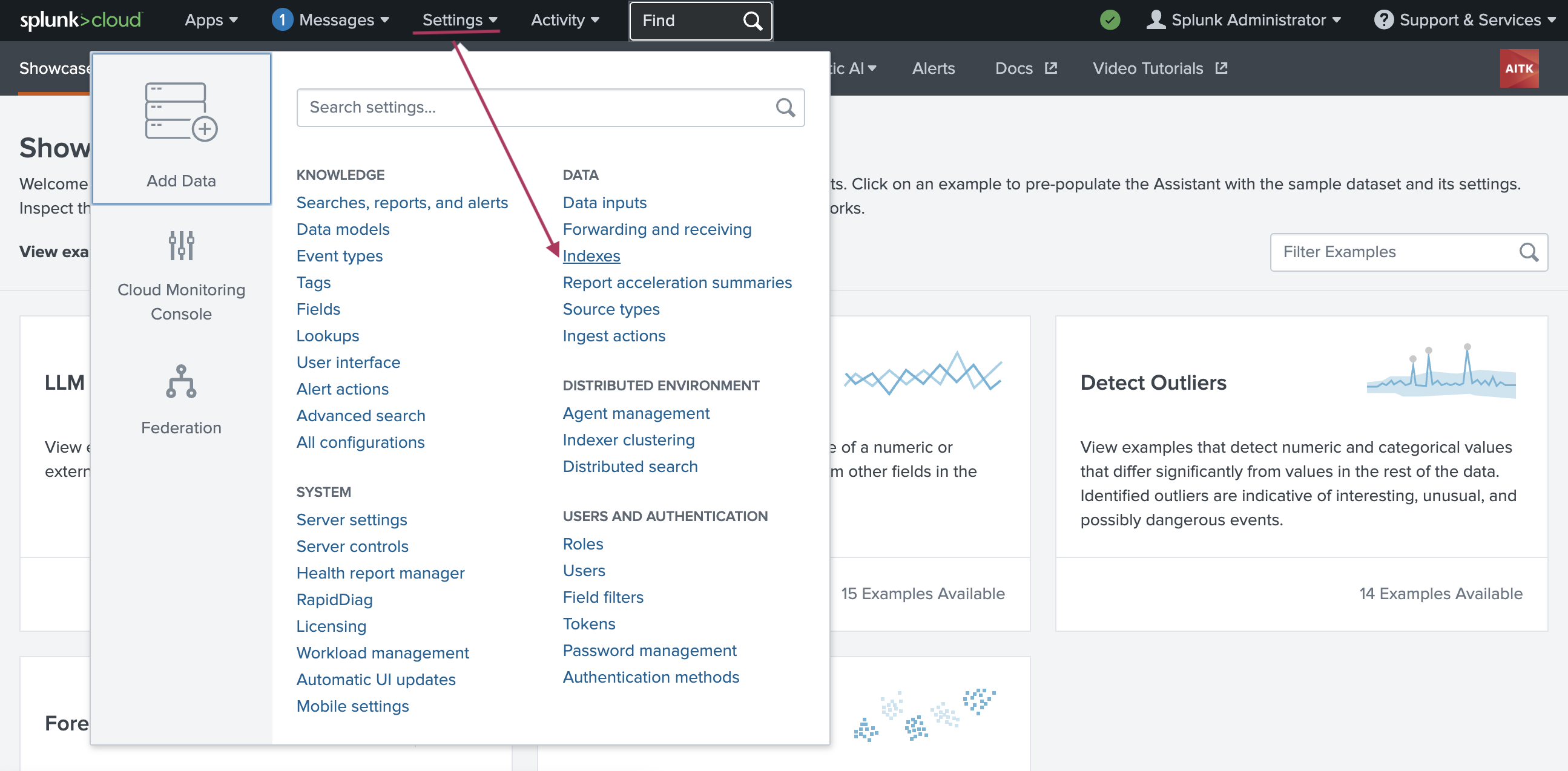Open Health report manager

tap(380, 573)
